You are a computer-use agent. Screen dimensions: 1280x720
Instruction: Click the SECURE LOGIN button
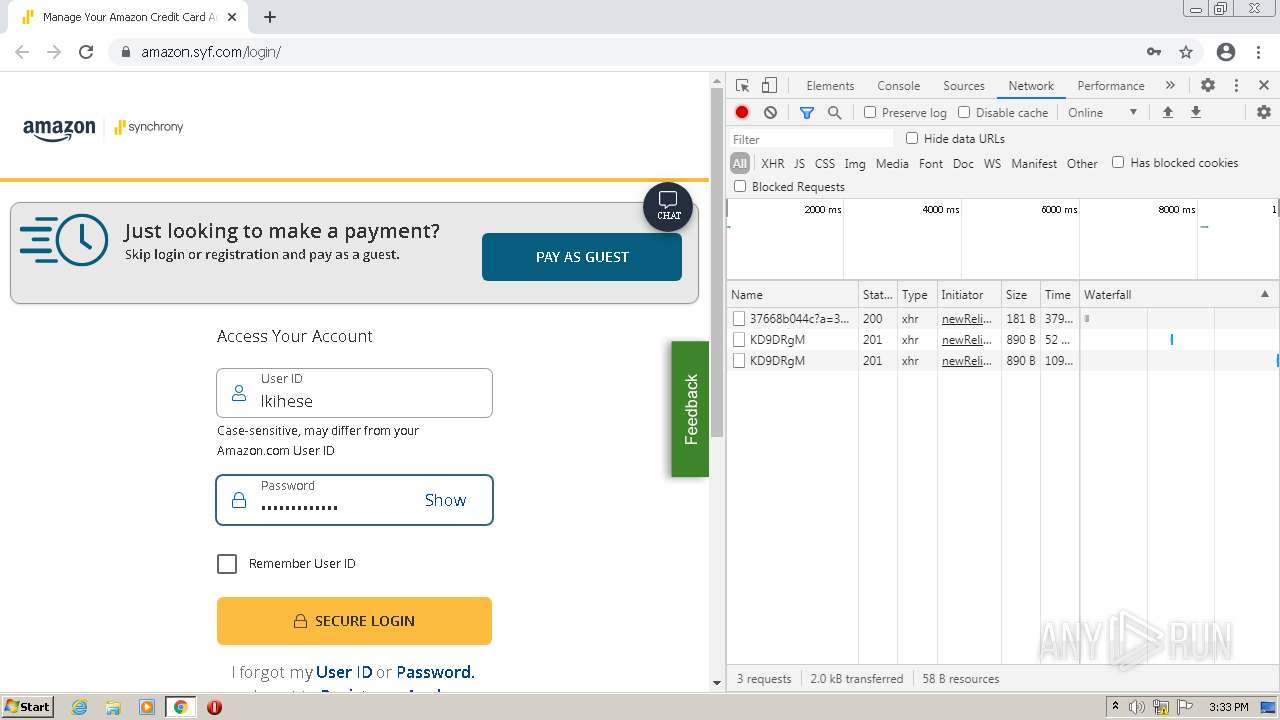[x=354, y=621]
